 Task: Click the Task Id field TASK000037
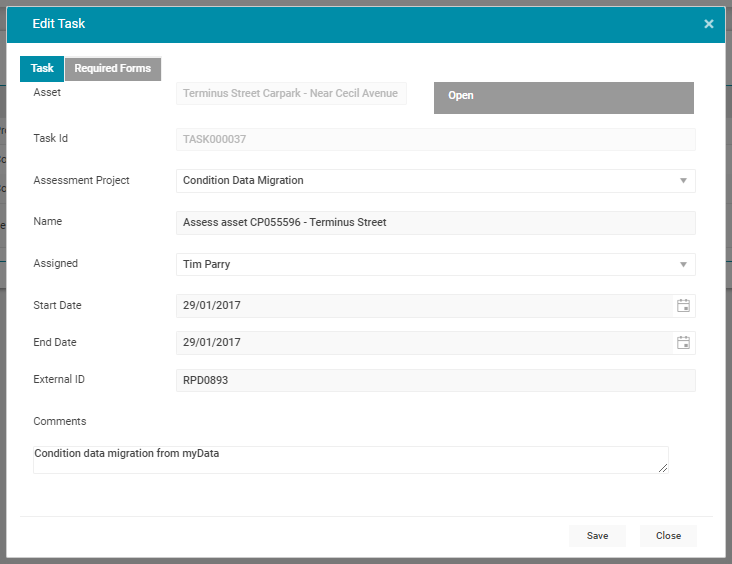coord(435,140)
